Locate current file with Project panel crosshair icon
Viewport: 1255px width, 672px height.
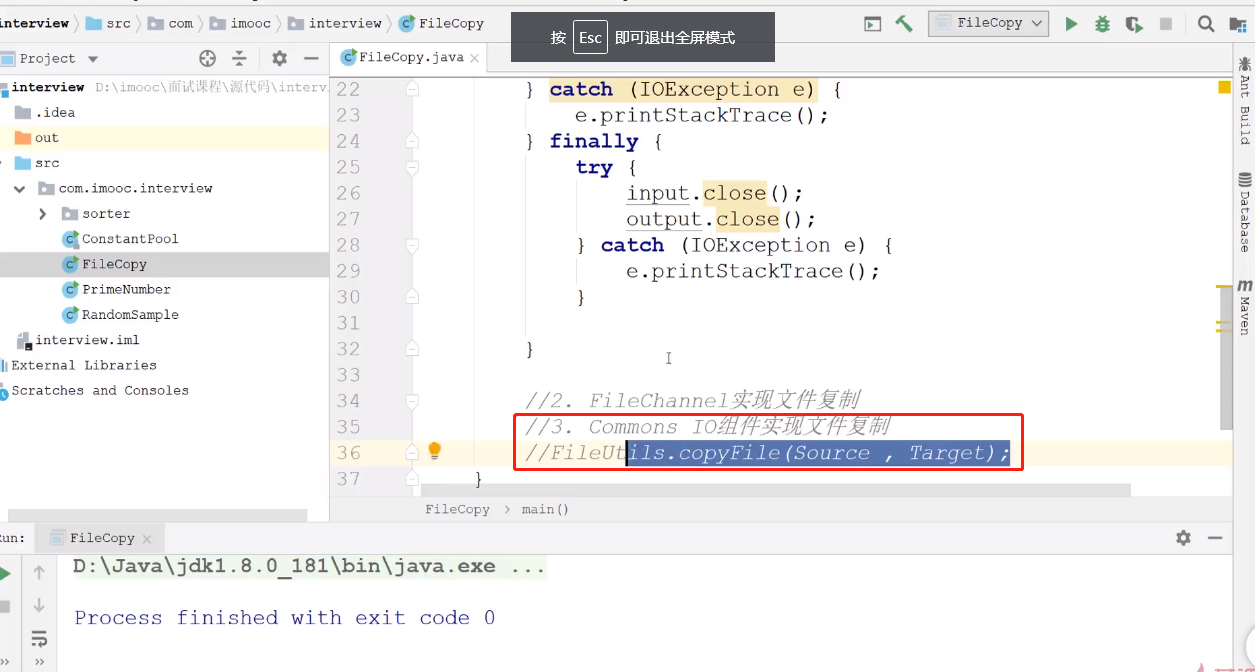pyautogui.click(x=207, y=58)
